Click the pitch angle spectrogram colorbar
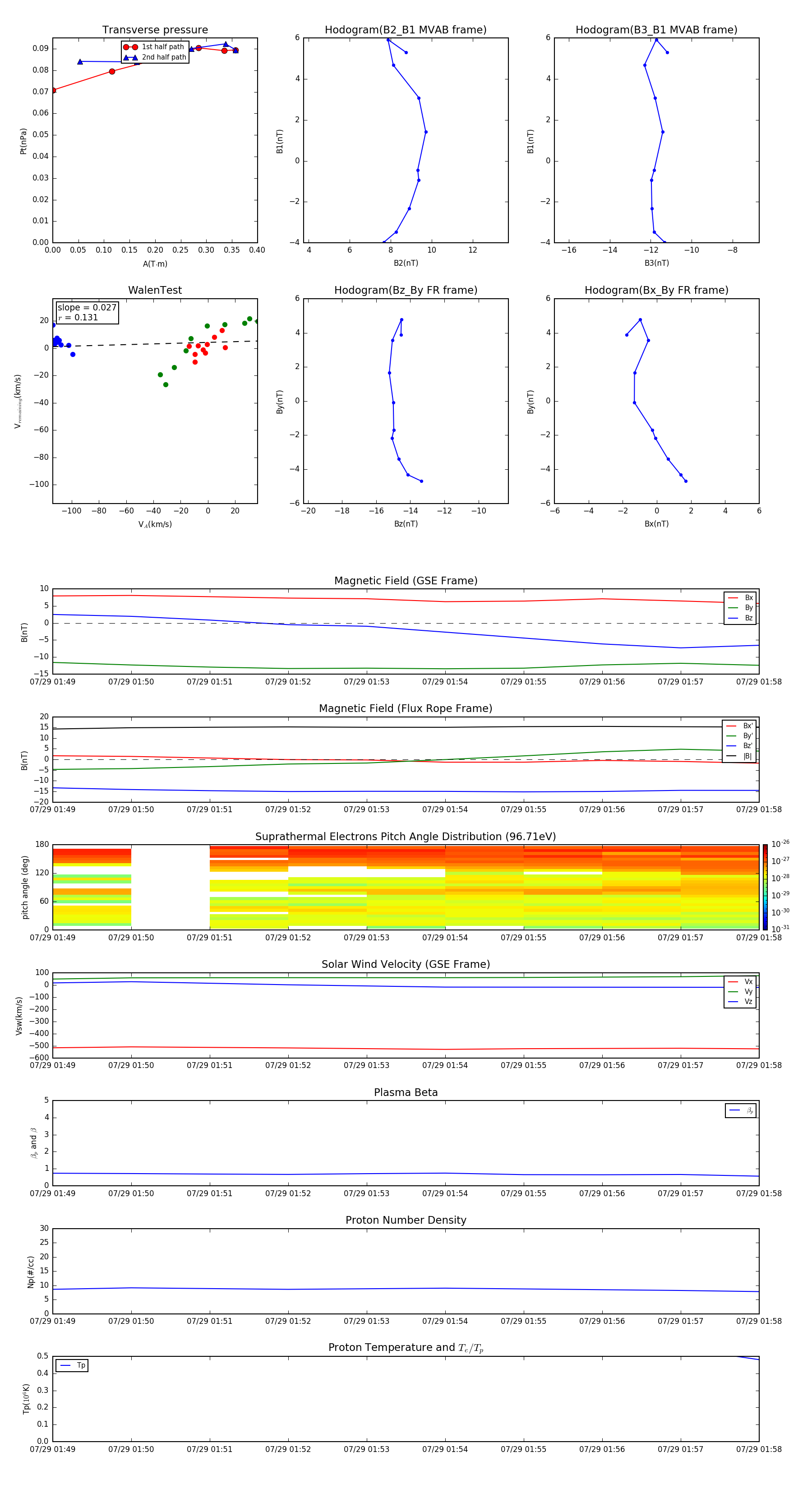Screen dimensions: 812x1489 [765, 887]
